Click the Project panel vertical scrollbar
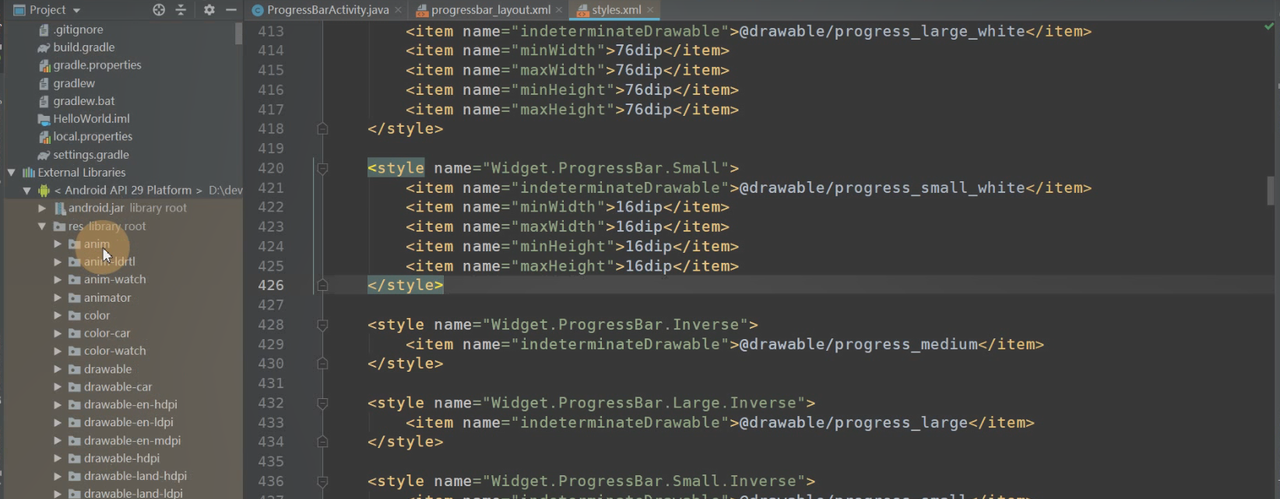 (238, 34)
